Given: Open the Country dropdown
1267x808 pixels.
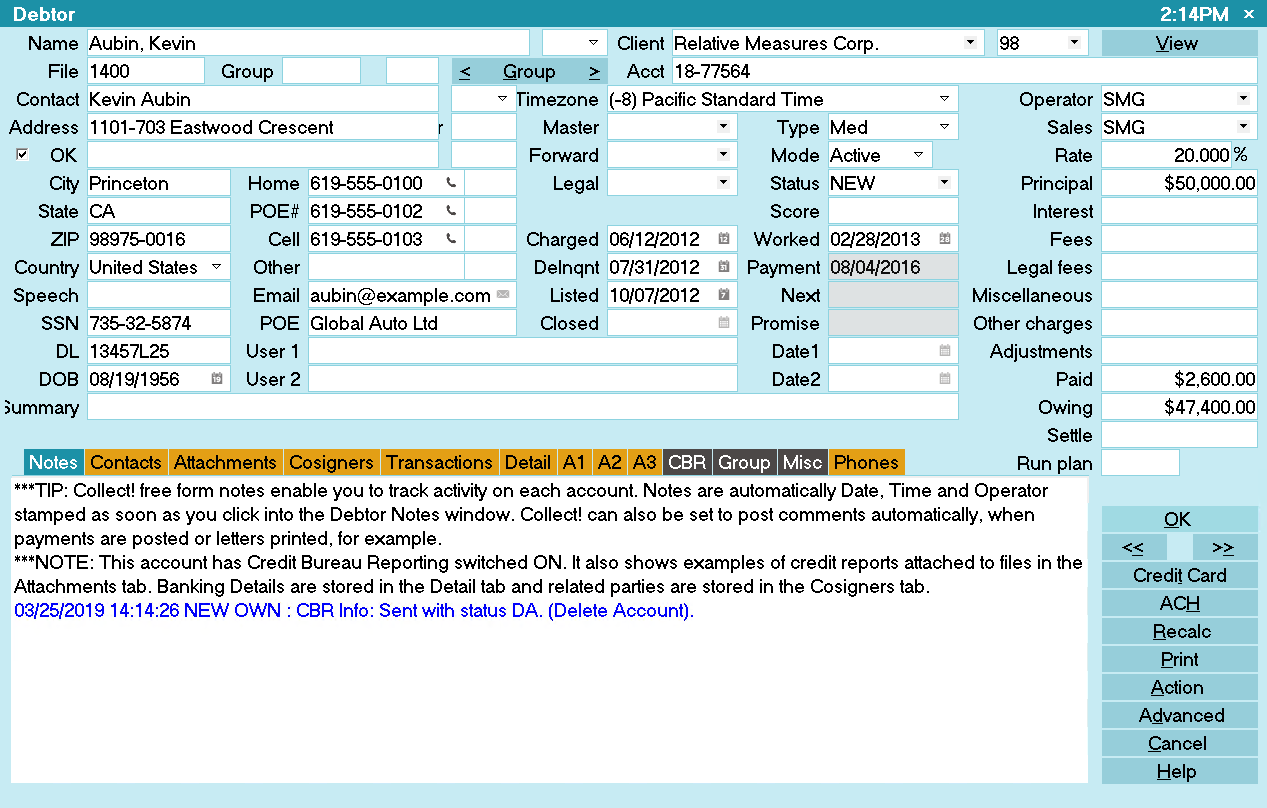Looking at the screenshot, I should (x=217, y=267).
